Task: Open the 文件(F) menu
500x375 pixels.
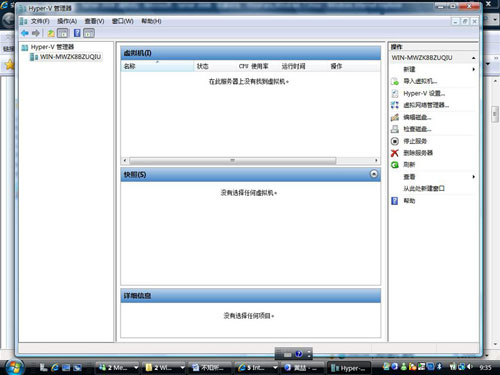Action: pos(40,21)
